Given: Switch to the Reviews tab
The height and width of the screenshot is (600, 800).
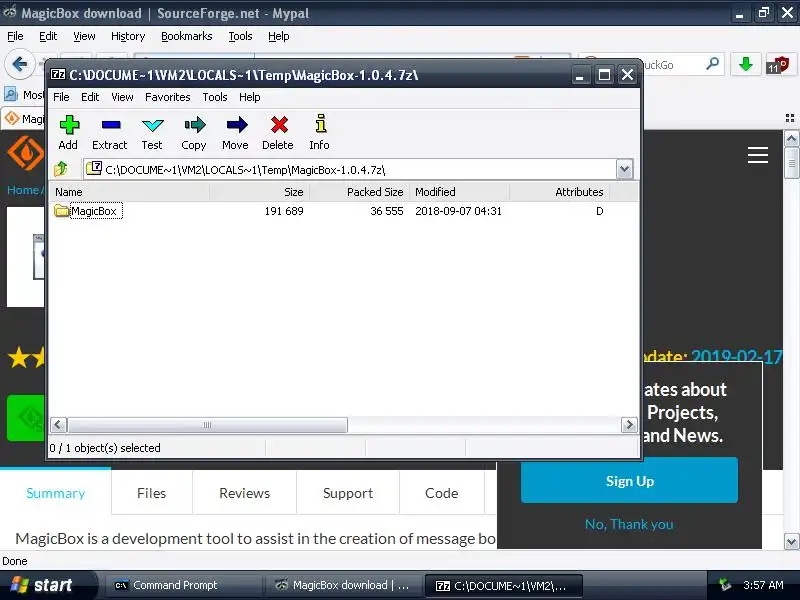Looking at the screenshot, I should pyautogui.click(x=244, y=493).
